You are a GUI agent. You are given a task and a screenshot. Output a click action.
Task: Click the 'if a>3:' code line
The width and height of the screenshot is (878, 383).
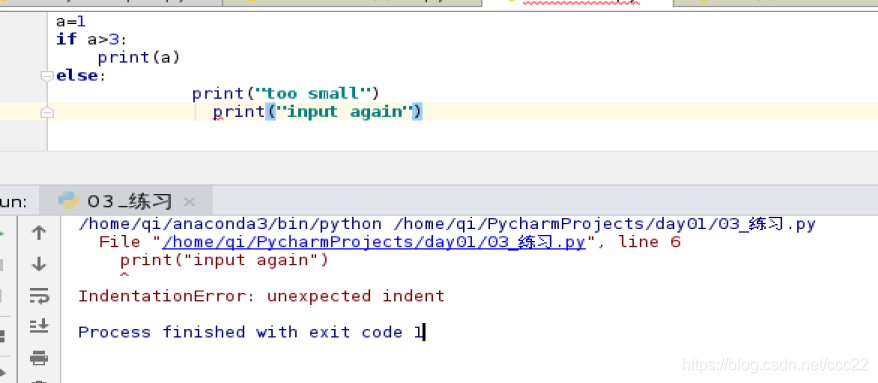(92, 40)
